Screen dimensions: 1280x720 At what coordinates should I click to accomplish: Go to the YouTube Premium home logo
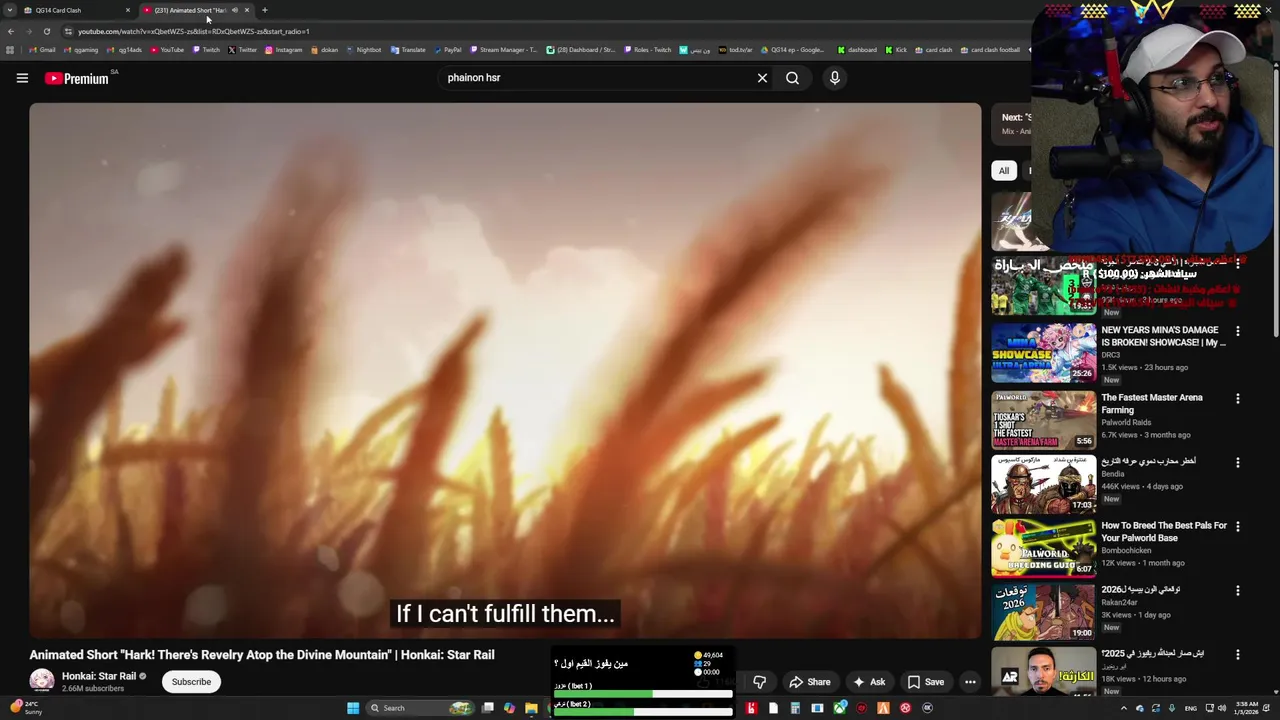click(x=78, y=78)
